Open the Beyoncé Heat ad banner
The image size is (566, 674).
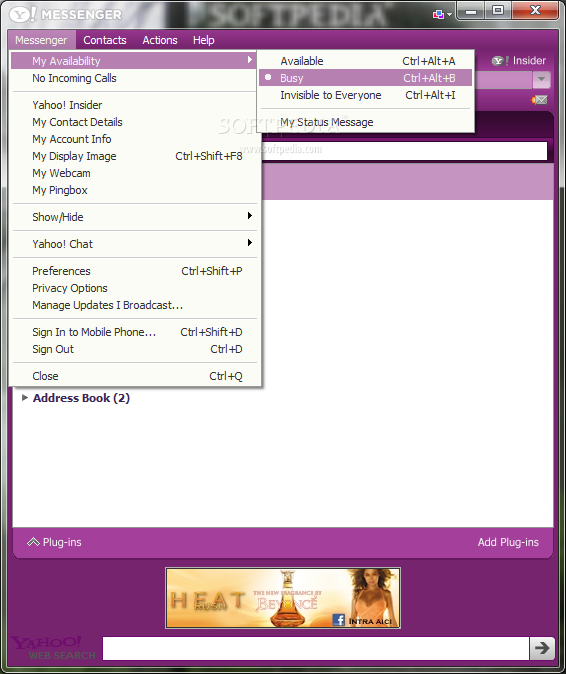[283, 597]
